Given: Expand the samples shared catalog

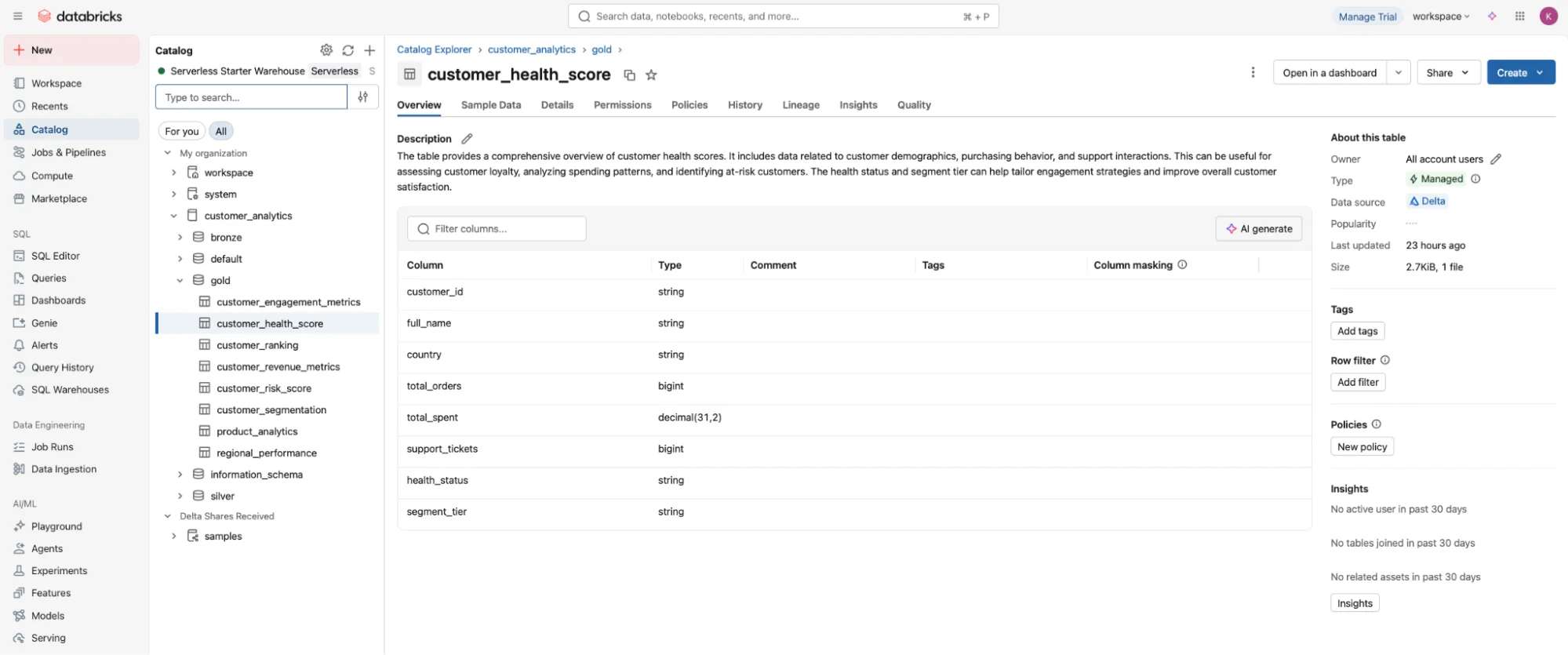Looking at the screenshot, I should tap(173, 536).
